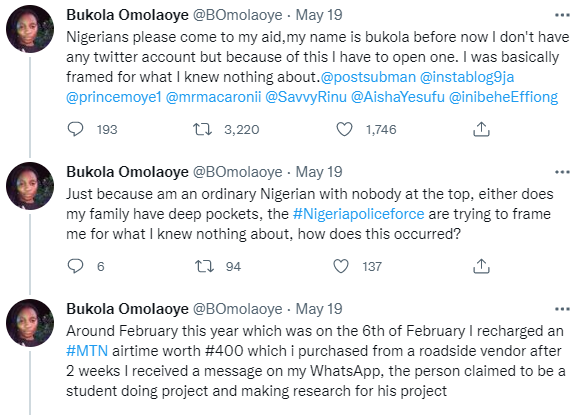
Task: Share the first tweet via share icon
Action: (481, 129)
